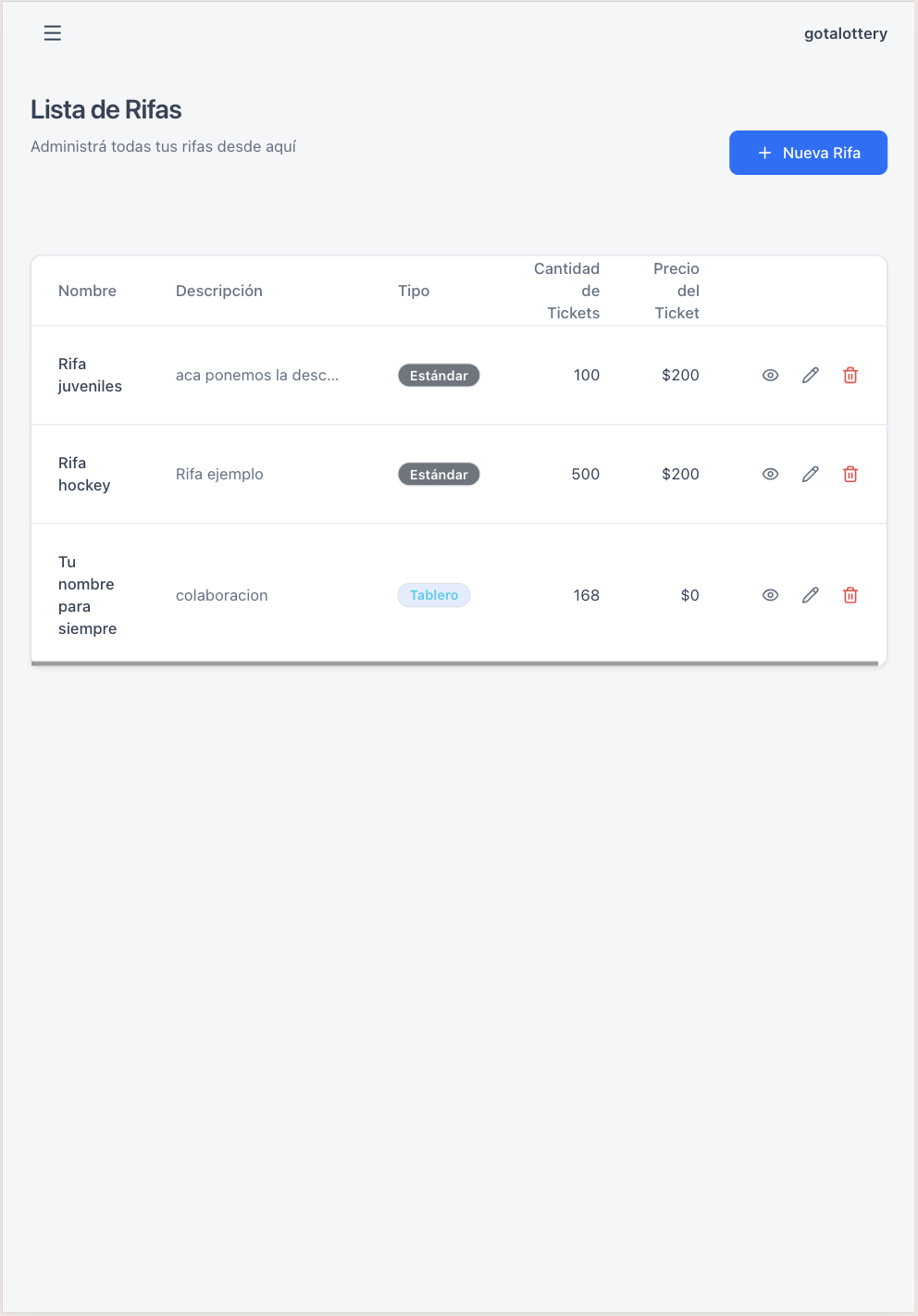The height and width of the screenshot is (1316, 918).
Task: View the Rifa hockey raffle details
Action: pyautogui.click(x=770, y=474)
